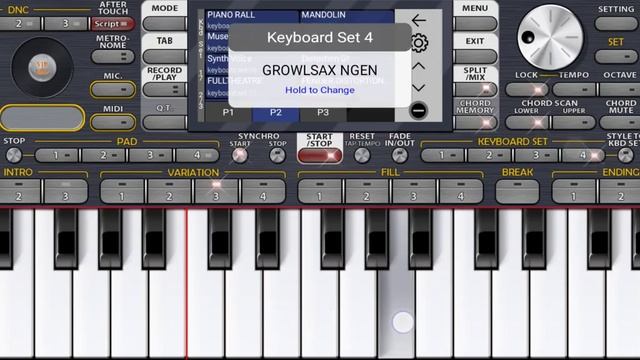Toggle the STYLE TO KBD SET button
This screenshot has height=360, width=640.
(x=625, y=156)
